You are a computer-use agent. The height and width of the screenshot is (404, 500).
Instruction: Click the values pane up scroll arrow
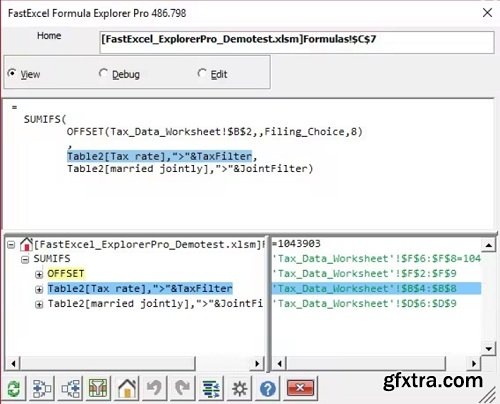[x=488, y=246]
